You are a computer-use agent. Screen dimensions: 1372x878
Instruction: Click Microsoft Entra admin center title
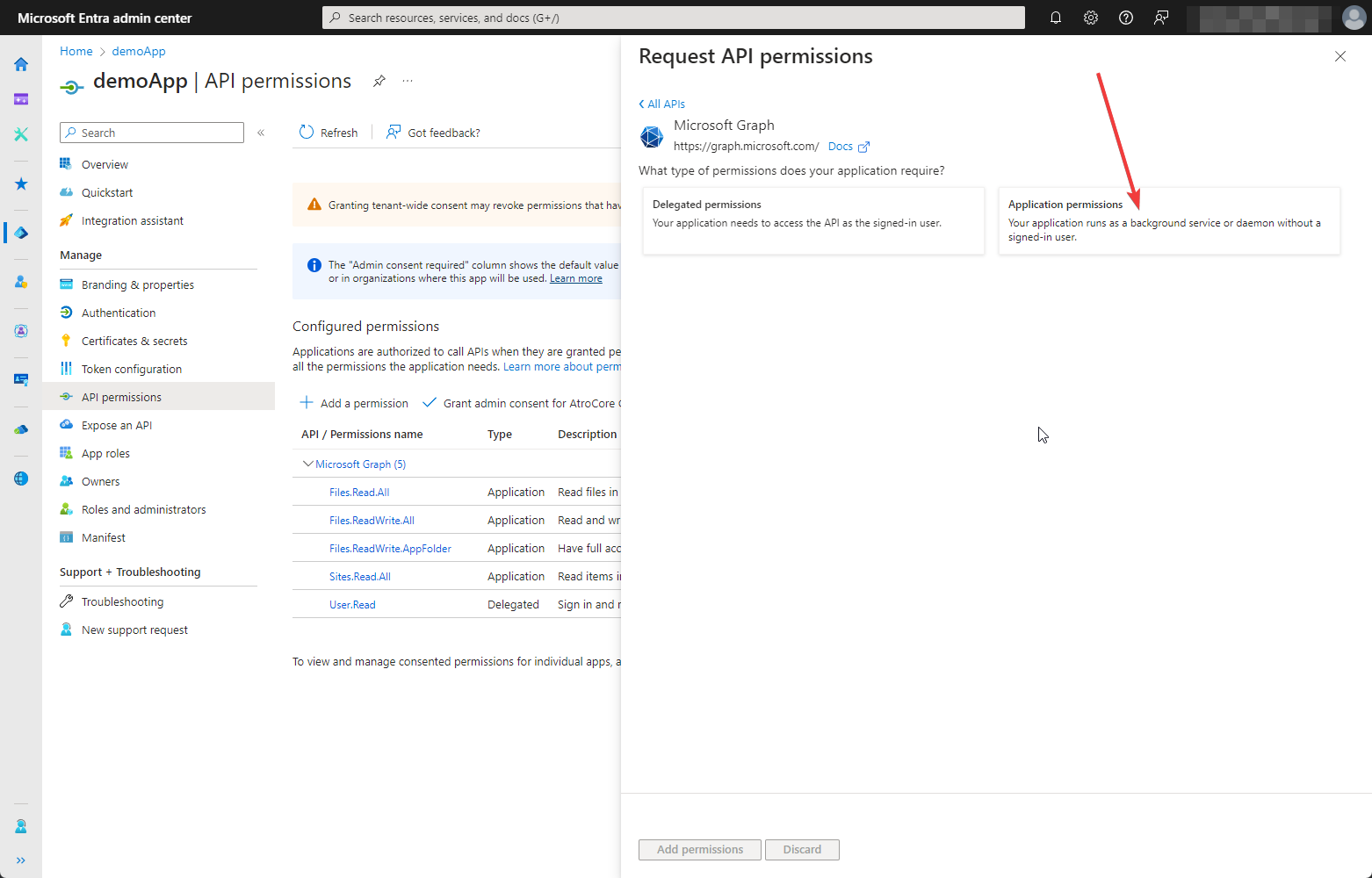(x=105, y=18)
